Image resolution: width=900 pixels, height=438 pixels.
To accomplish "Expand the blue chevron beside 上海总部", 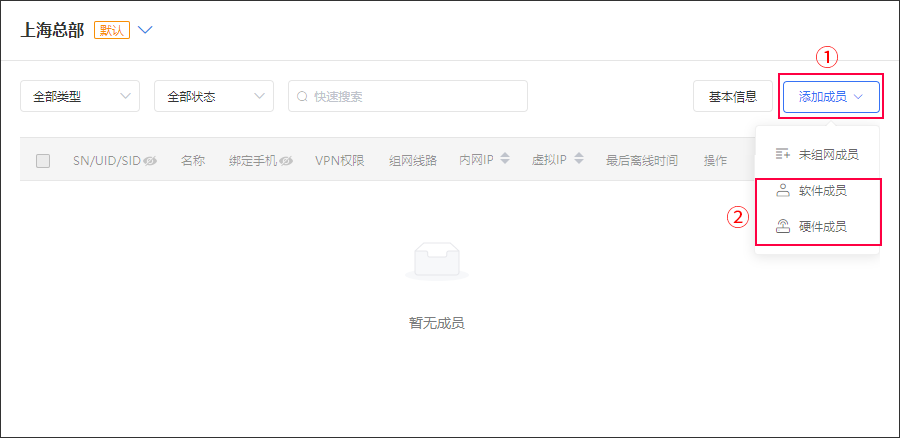I will point(145,30).
